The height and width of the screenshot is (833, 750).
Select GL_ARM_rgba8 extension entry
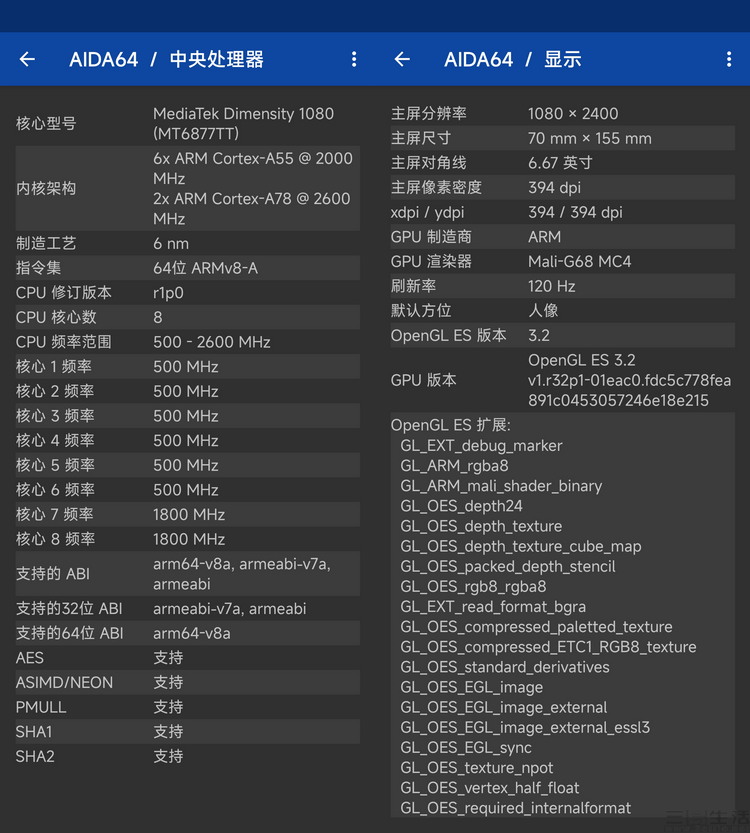click(454, 465)
